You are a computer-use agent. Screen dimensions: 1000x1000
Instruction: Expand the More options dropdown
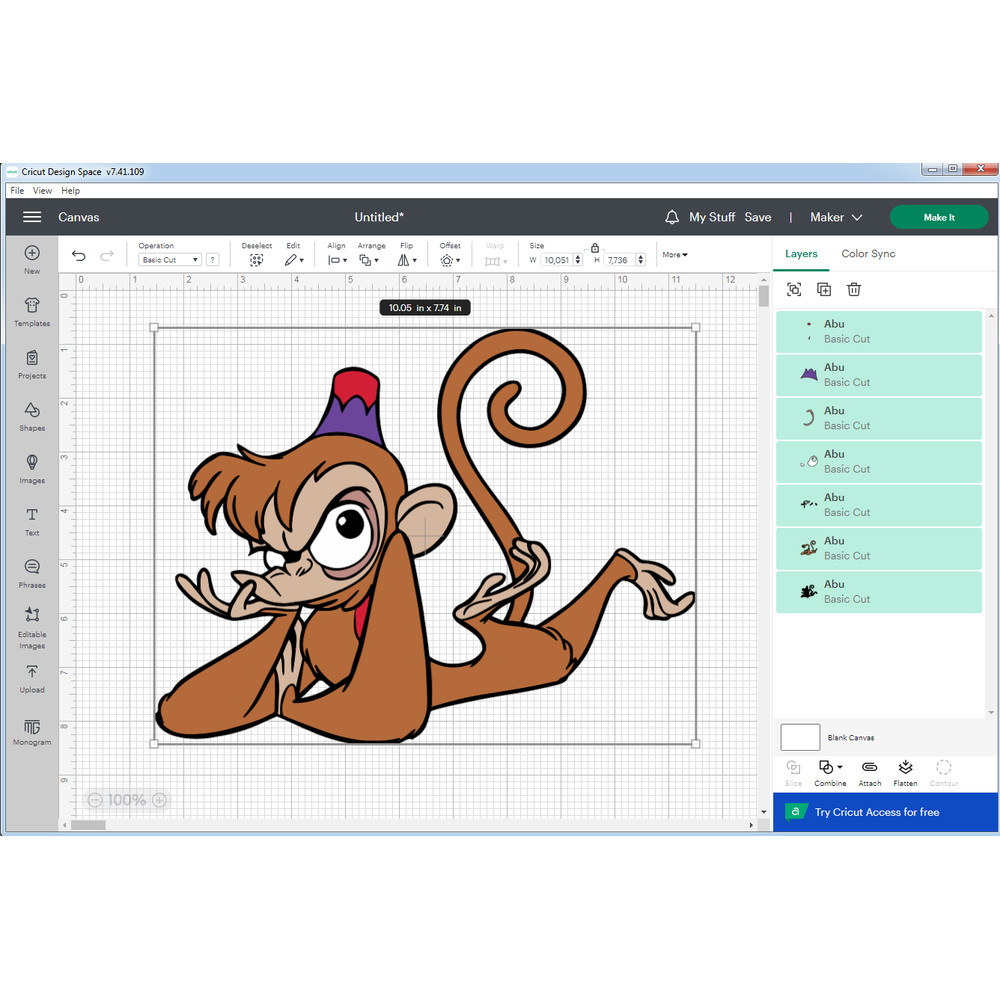point(674,255)
